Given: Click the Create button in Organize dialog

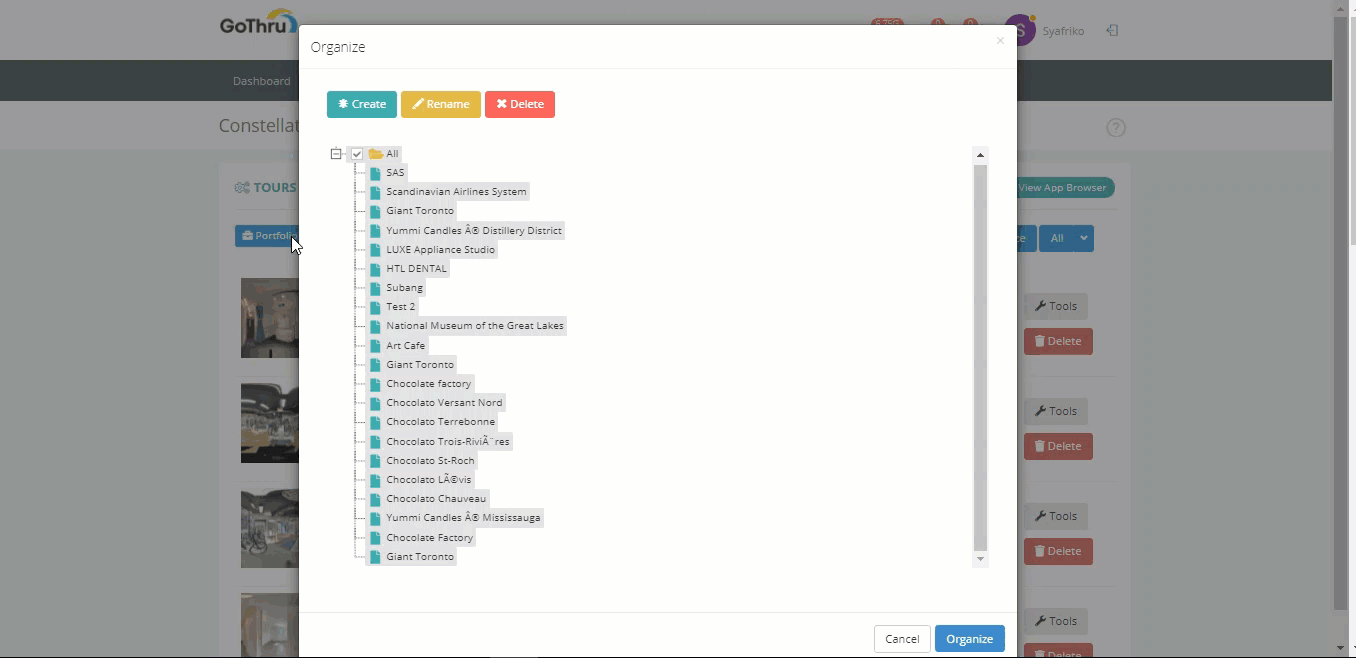Looking at the screenshot, I should [361, 104].
